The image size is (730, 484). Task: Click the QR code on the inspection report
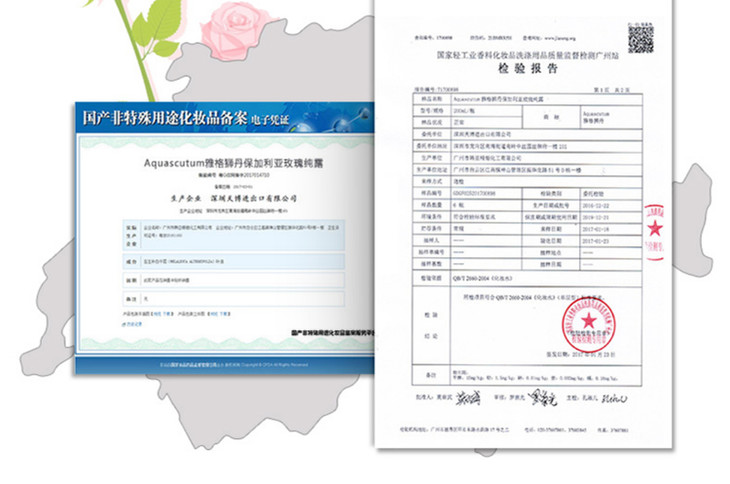tap(641, 39)
